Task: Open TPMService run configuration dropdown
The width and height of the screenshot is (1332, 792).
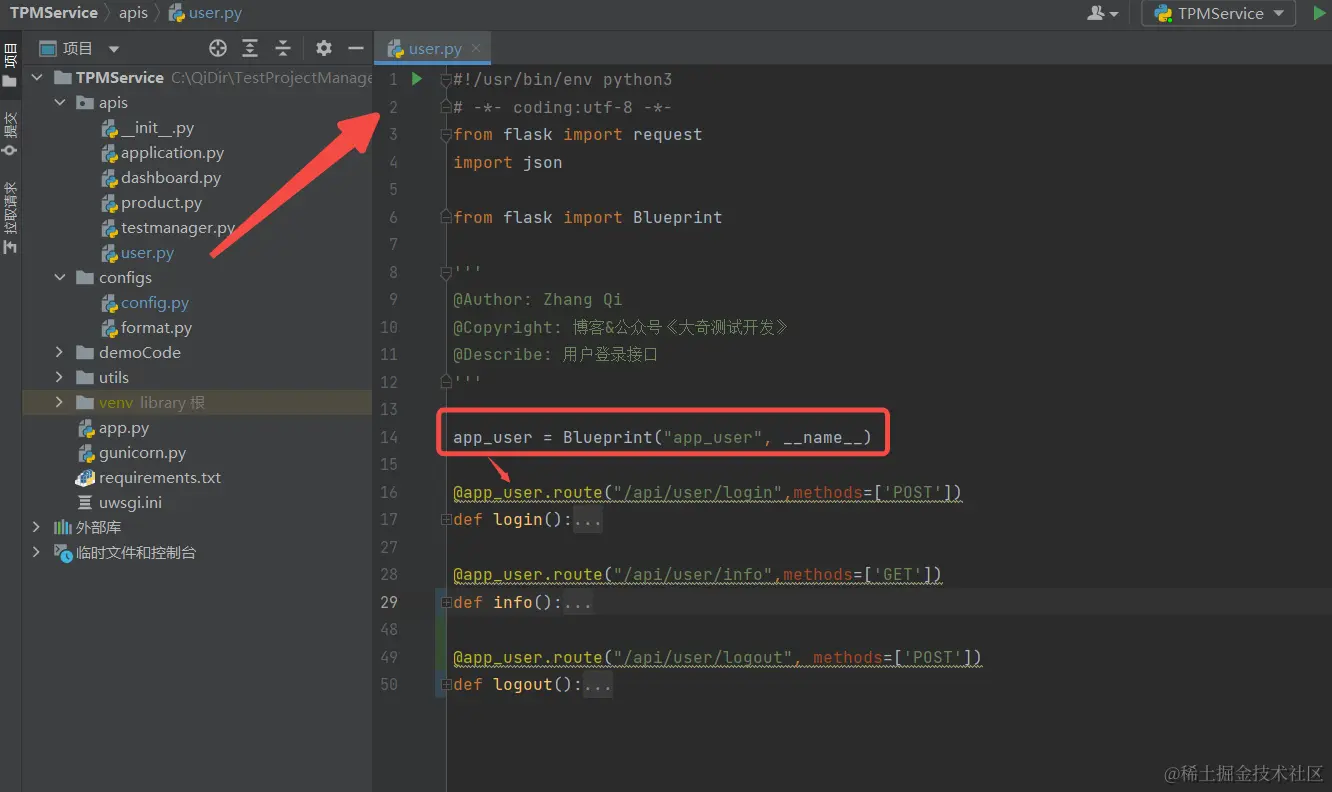Action: [1218, 14]
